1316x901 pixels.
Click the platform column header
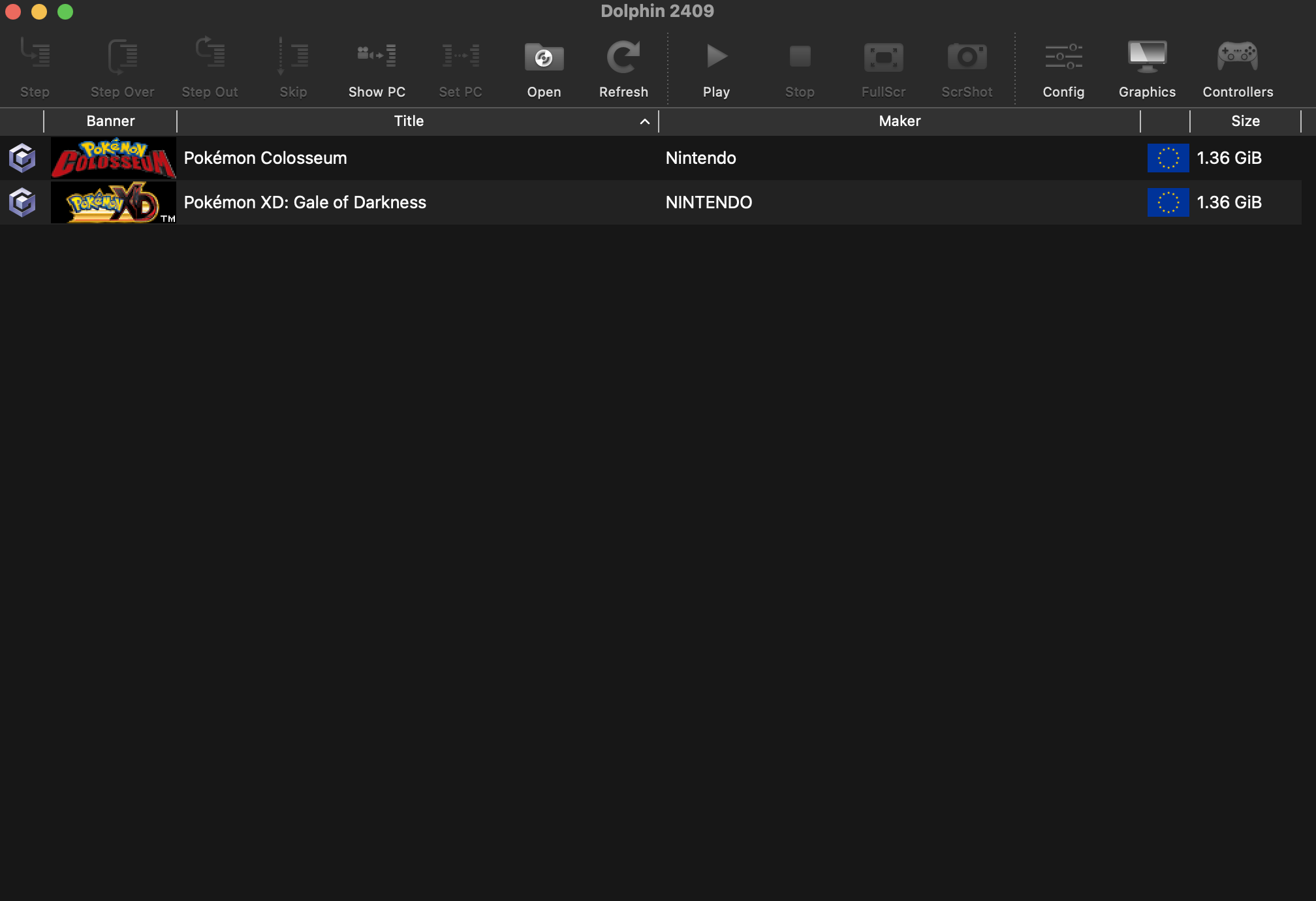[22, 121]
